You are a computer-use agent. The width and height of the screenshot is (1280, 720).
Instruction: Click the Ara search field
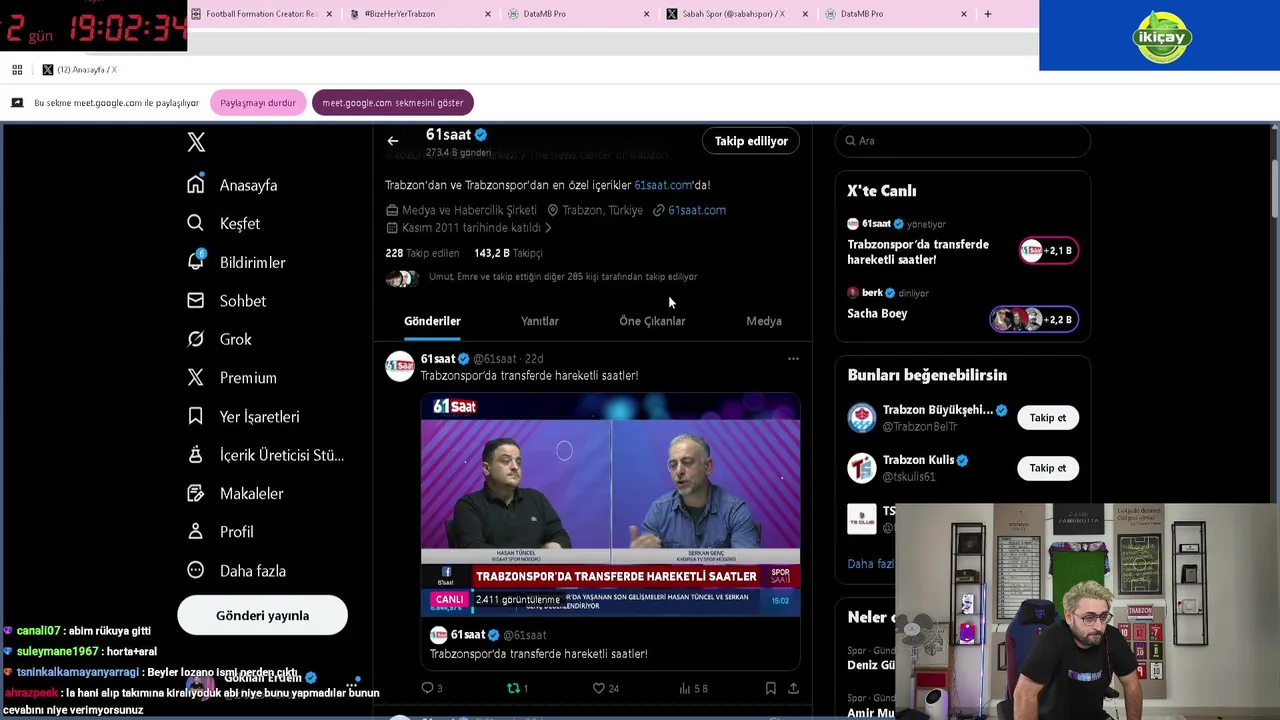(x=963, y=141)
